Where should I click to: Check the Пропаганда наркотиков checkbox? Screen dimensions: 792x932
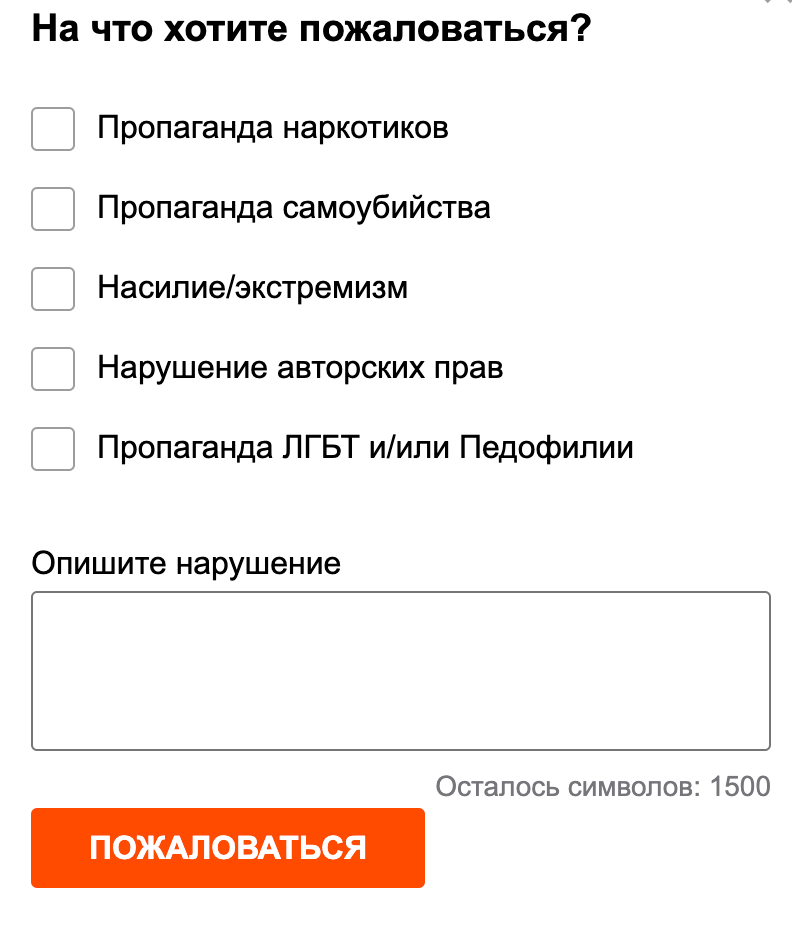[53, 129]
